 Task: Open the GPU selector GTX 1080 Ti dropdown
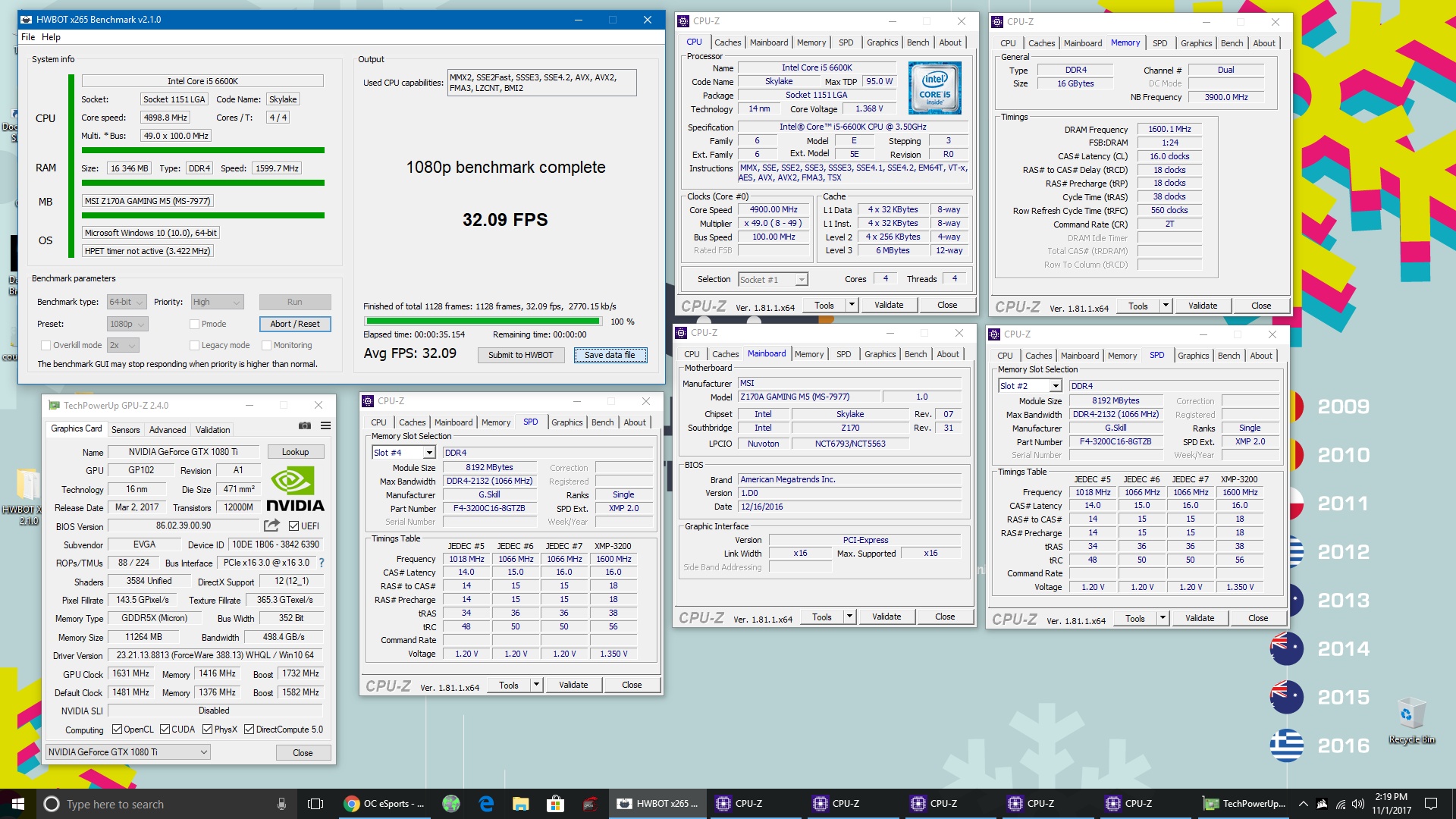click(127, 752)
